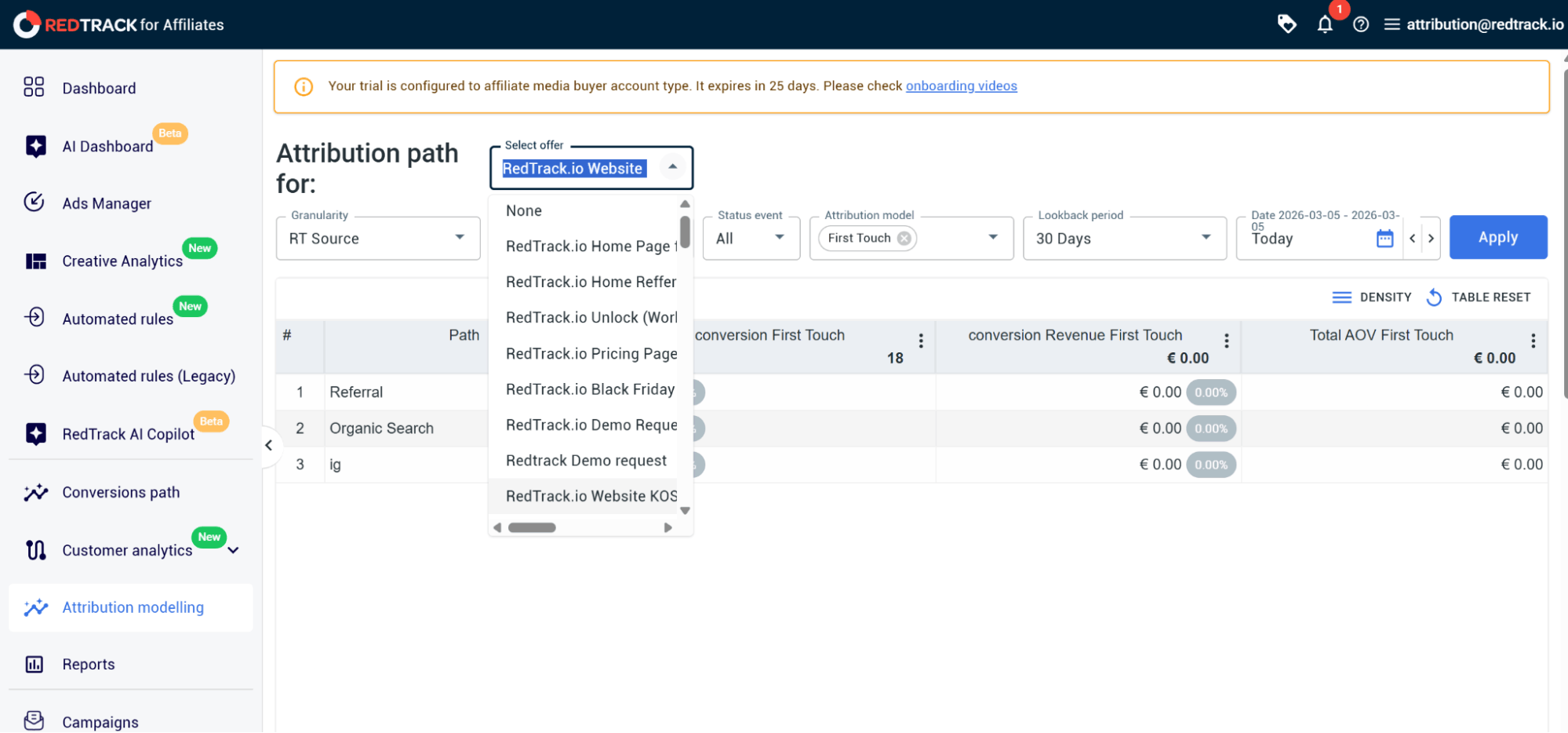1568x733 pixels.
Task: Collapse the Select offer dropdown
Action: pos(672,166)
